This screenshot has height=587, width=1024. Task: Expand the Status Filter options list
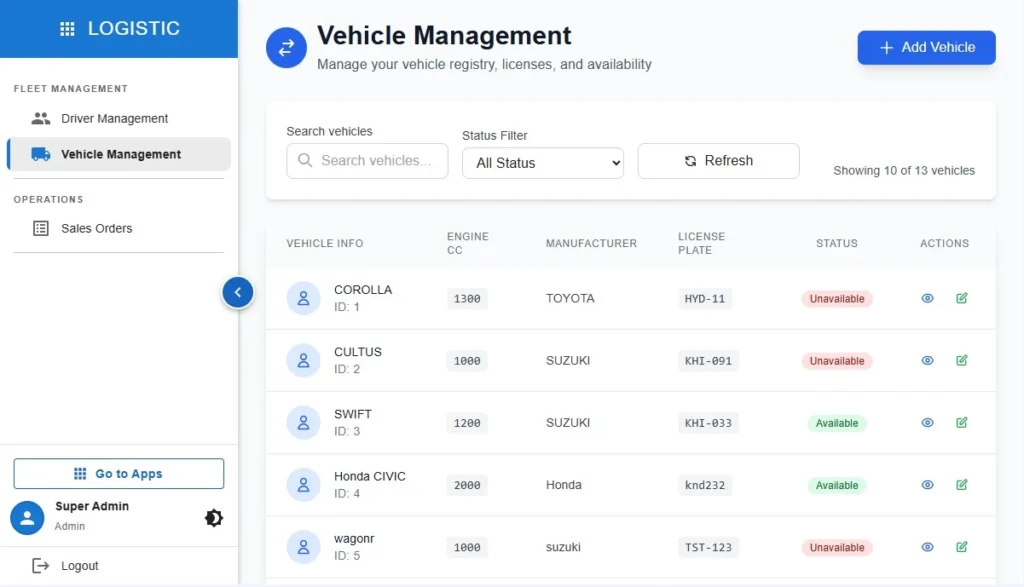(542, 162)
